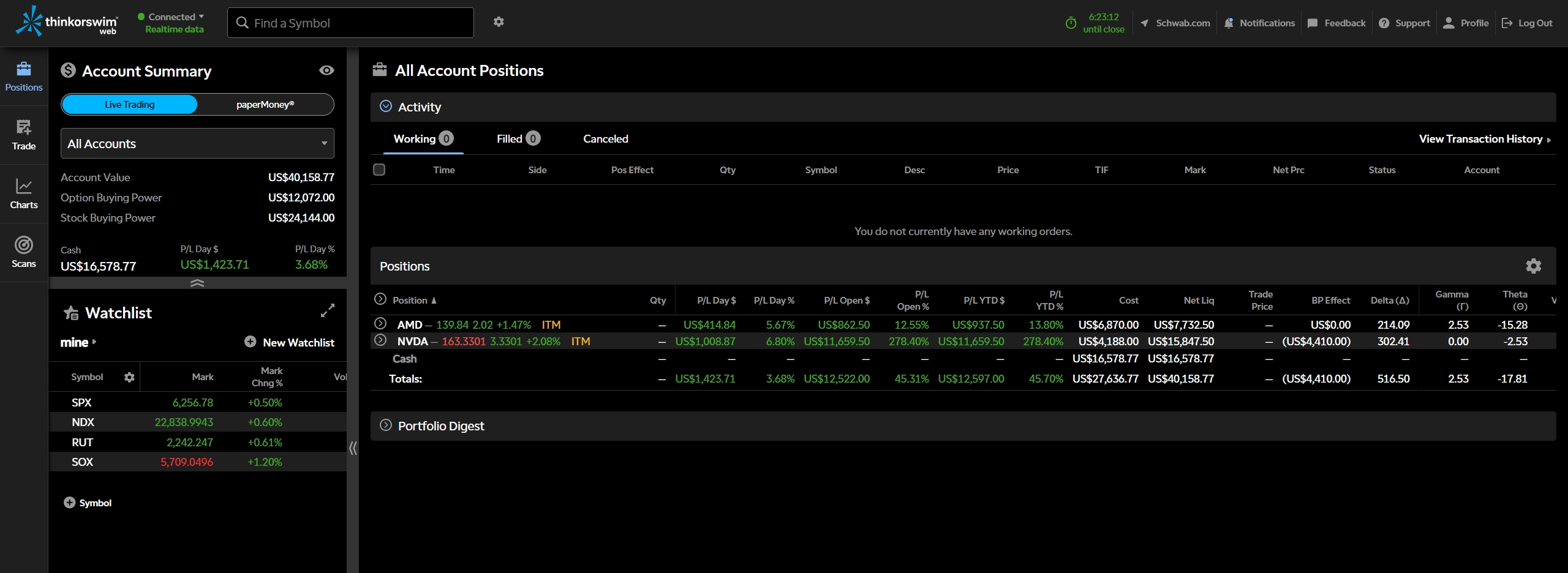Open watchlist column settings gear
The height and width of the screenshot is (573, 1568).
coord(129,377)
